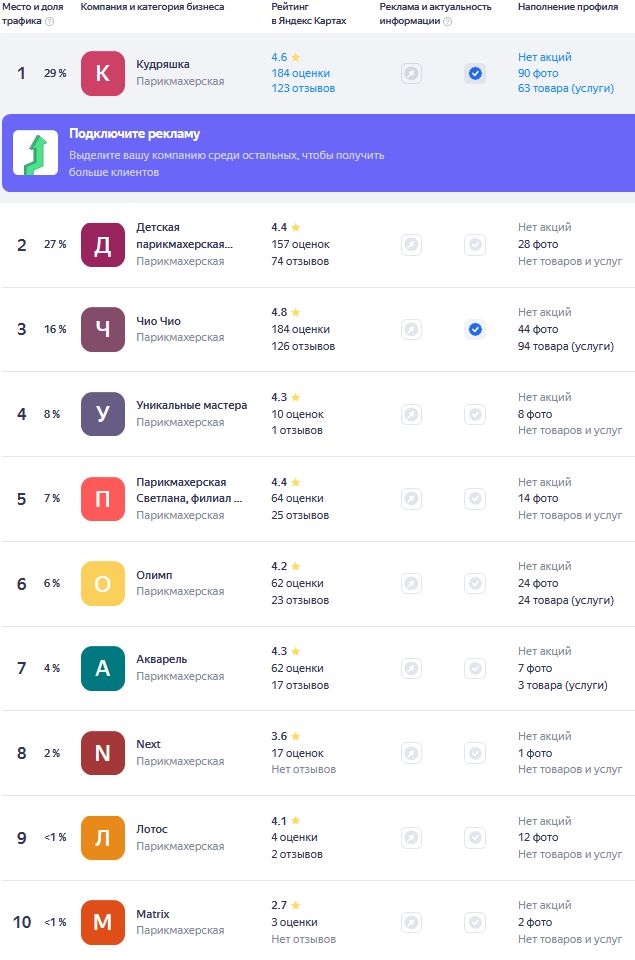This screenshot has width=635, height=960.
Task: Click the Акварель teal logo icon
Action: click(x=103, y=669)
